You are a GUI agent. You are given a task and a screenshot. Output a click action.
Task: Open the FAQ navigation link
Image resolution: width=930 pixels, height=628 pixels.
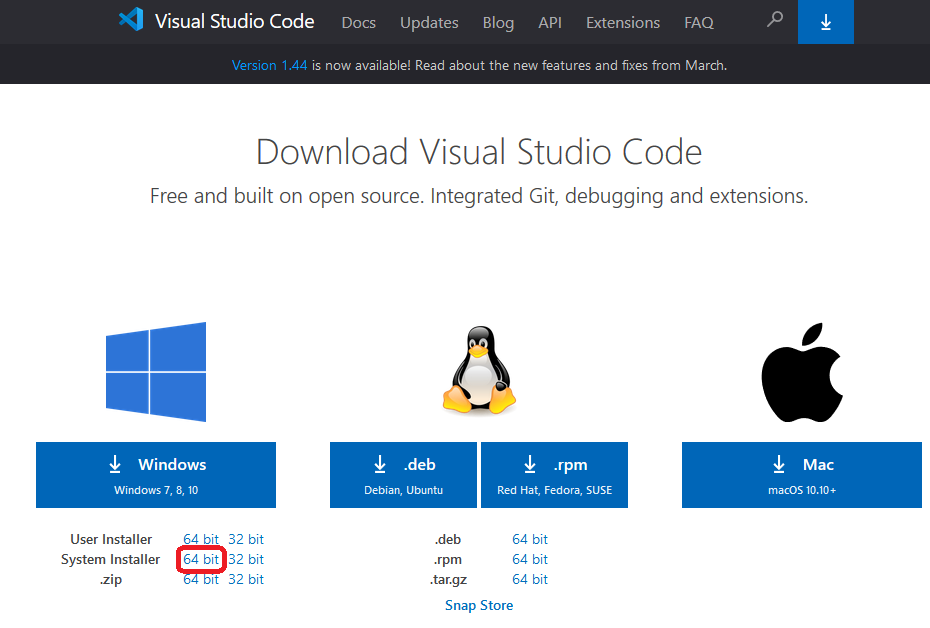(x=699, y=23)
